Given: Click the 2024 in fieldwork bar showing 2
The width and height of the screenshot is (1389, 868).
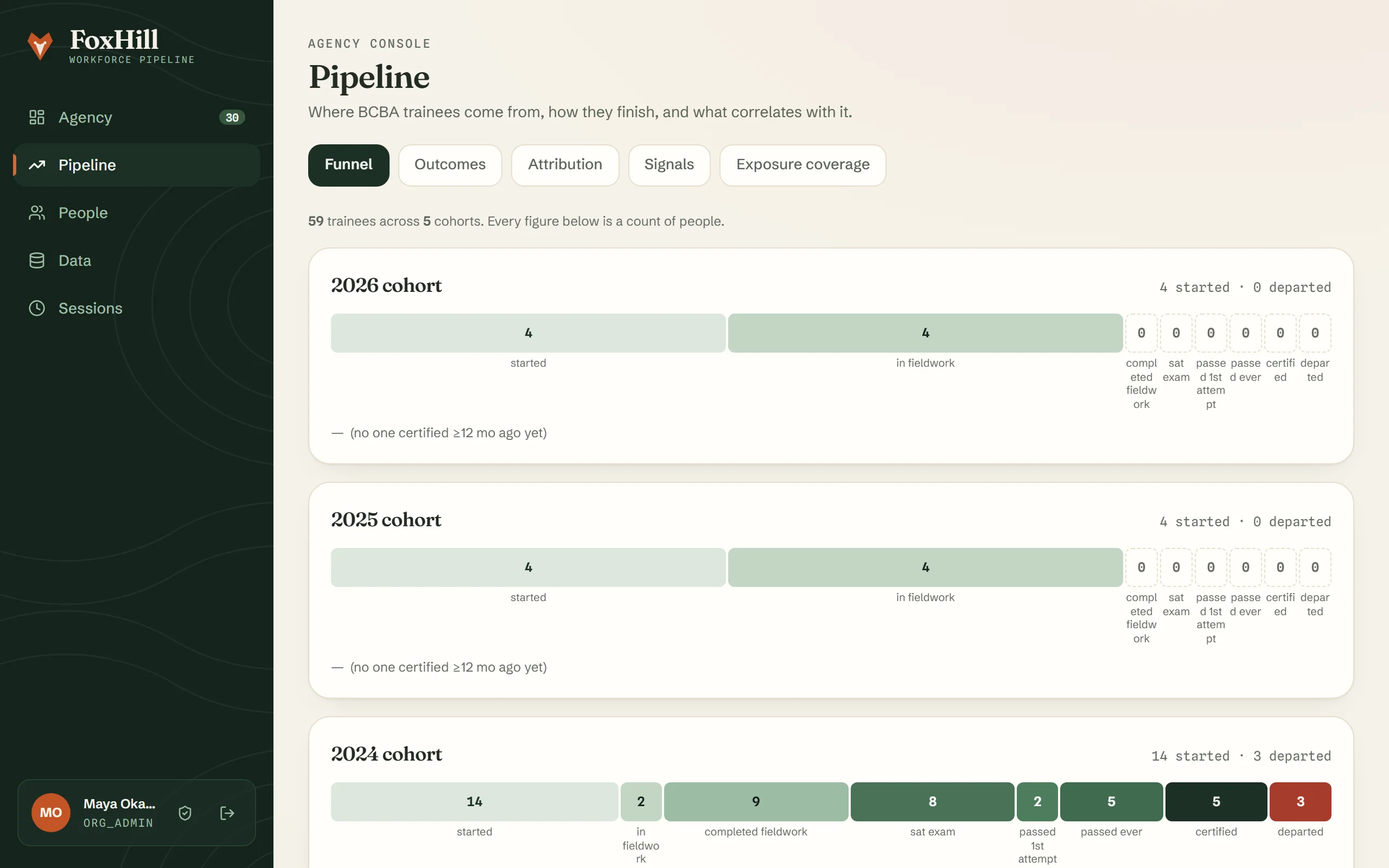Looking at the screenshot, I should point(641,801).
